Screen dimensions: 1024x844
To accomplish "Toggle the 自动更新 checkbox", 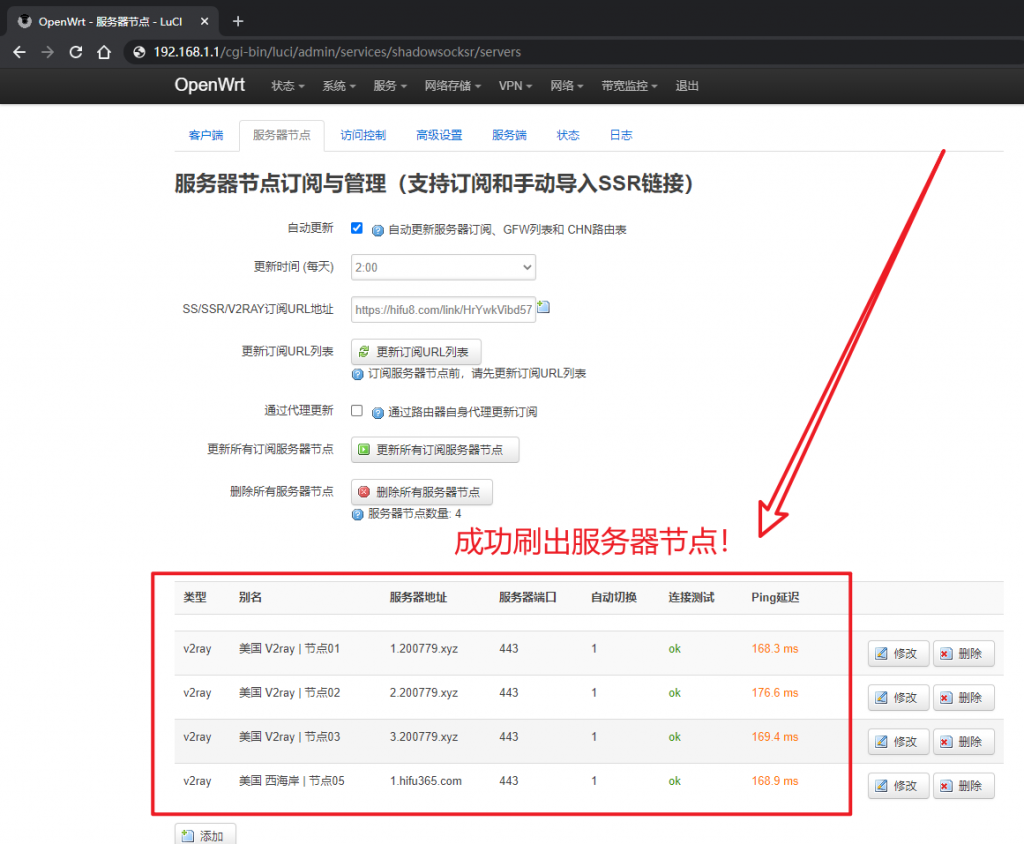I will coord(357,228).
